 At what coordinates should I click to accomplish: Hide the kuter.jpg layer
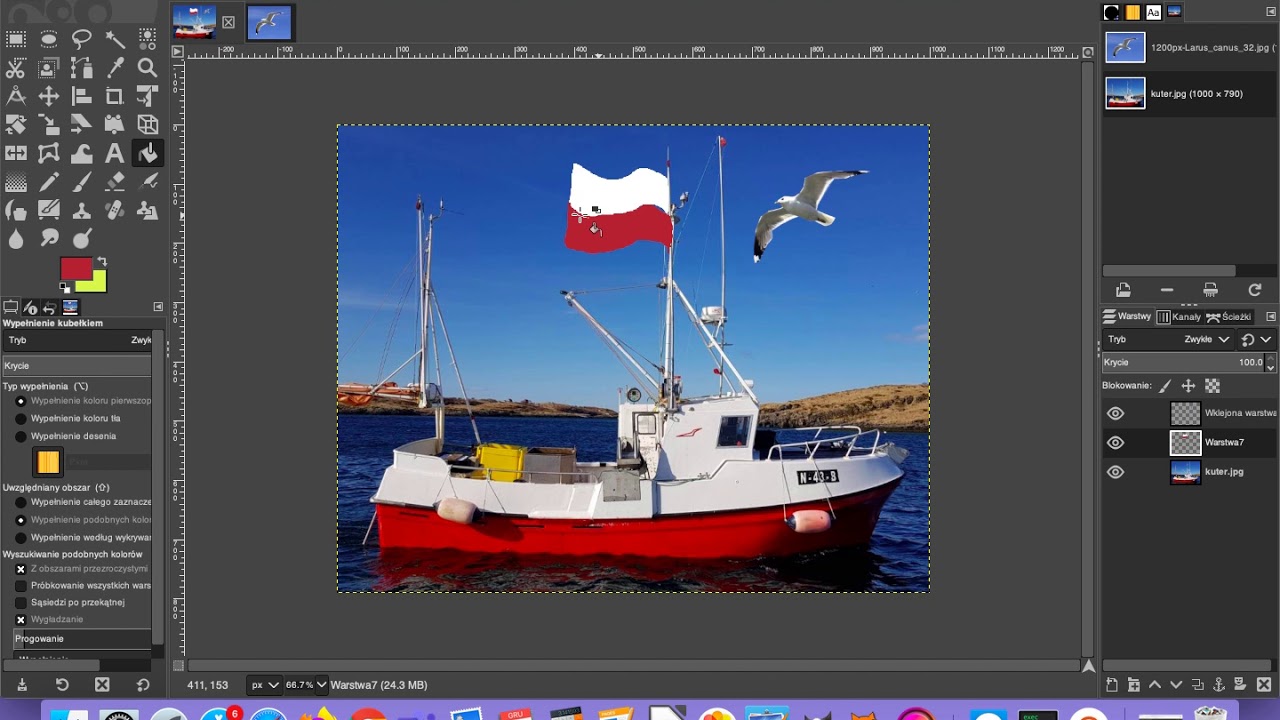[1116, 472]
